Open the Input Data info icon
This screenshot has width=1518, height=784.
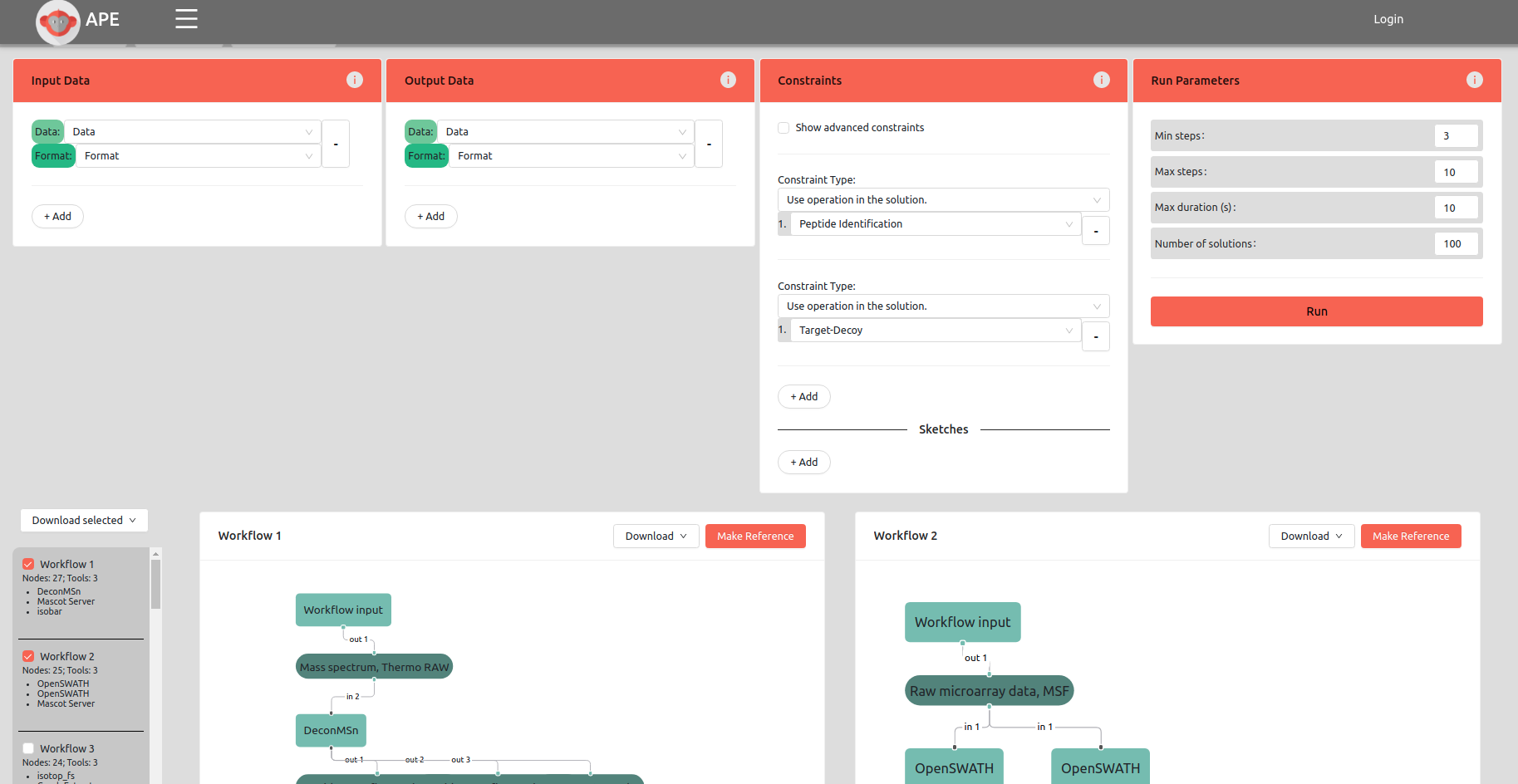click(x=355, y=80)
